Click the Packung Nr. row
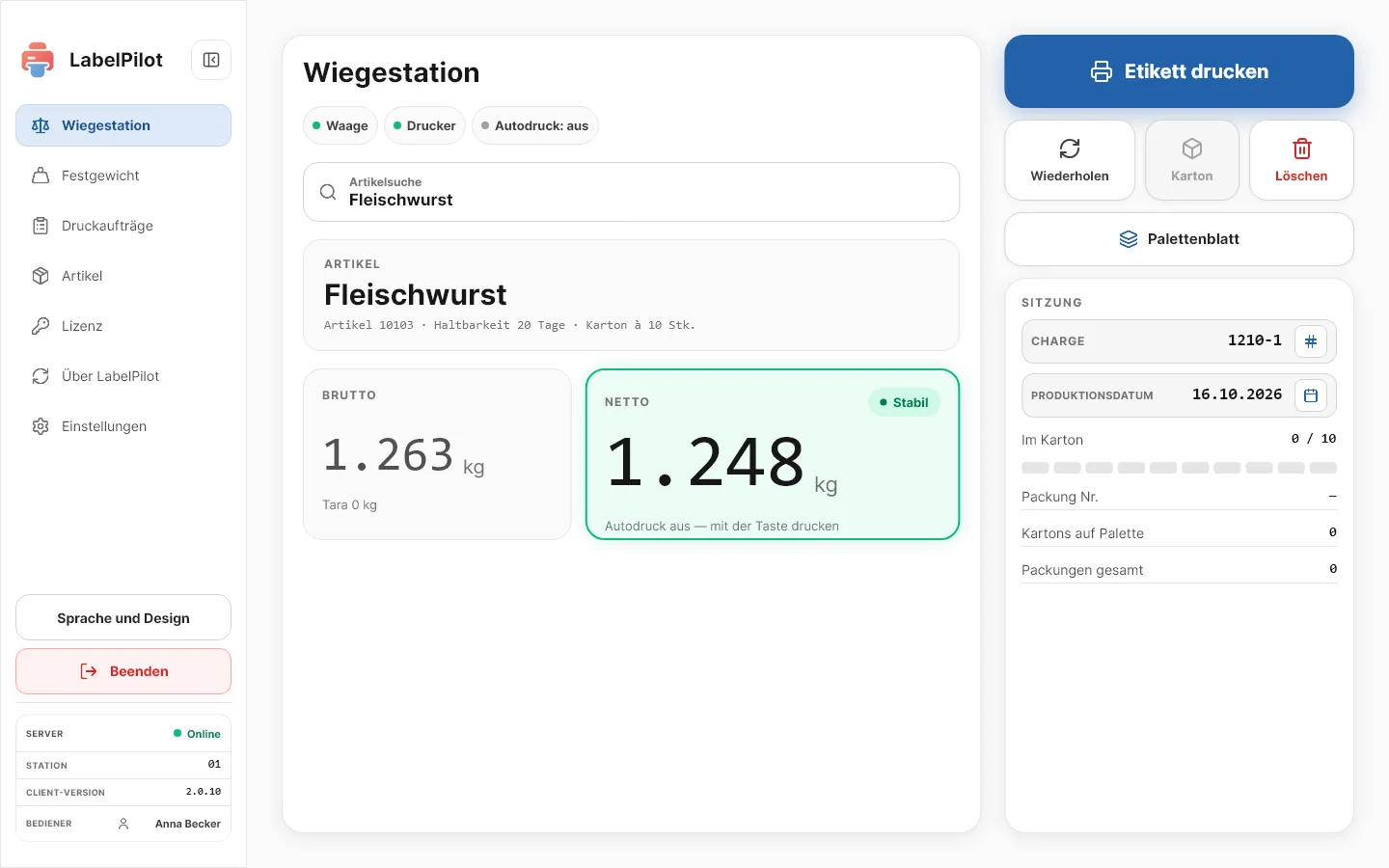This screenshot has height=868, width=1389. coord(1179,497)
